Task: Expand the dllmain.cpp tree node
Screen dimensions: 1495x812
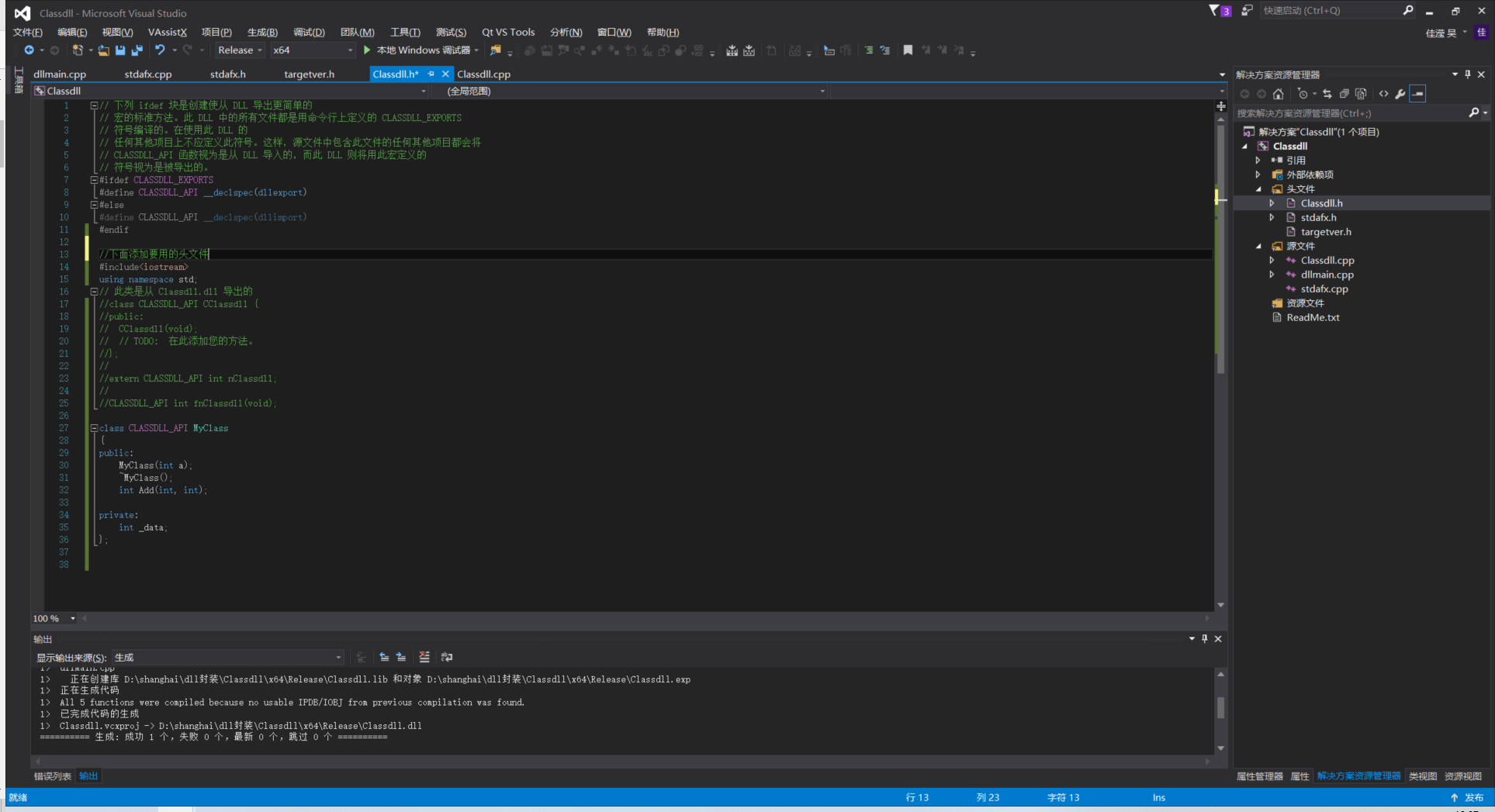Action: click(1272, 275)
